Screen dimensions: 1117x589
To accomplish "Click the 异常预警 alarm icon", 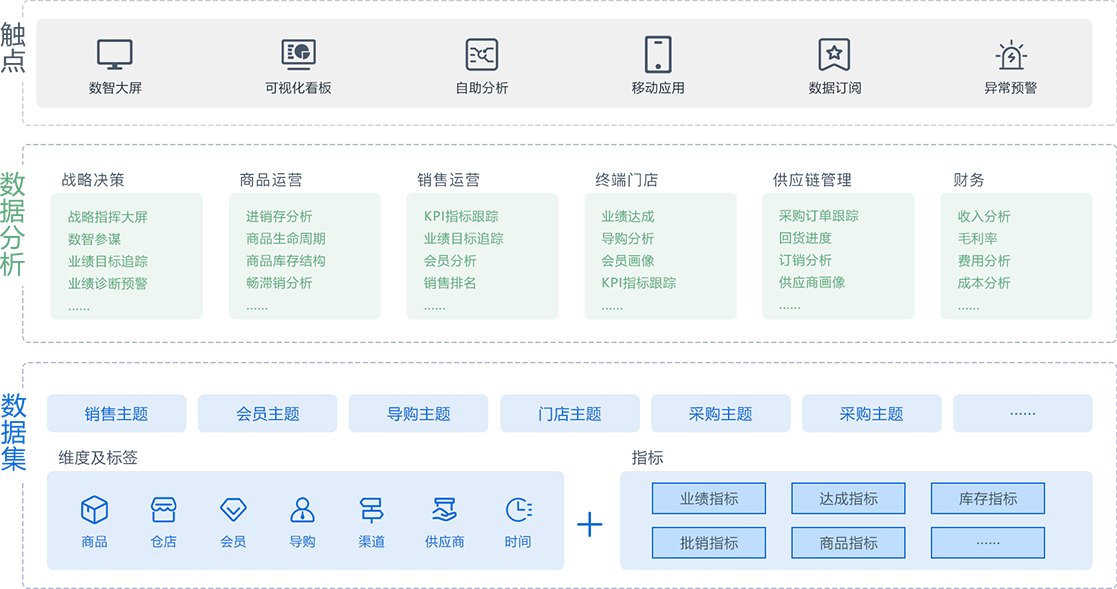I will (1010, 54).
